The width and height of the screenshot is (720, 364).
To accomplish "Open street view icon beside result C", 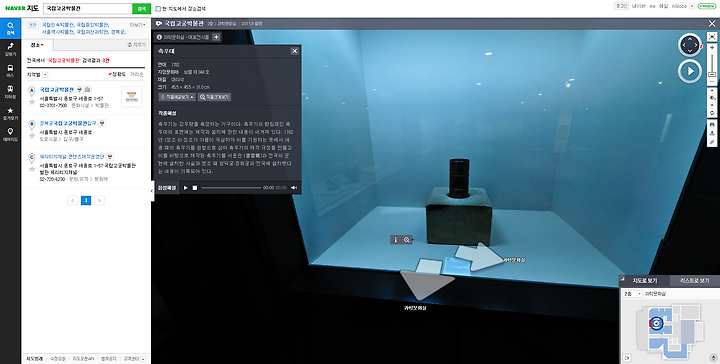I will (x=111, y=157).
